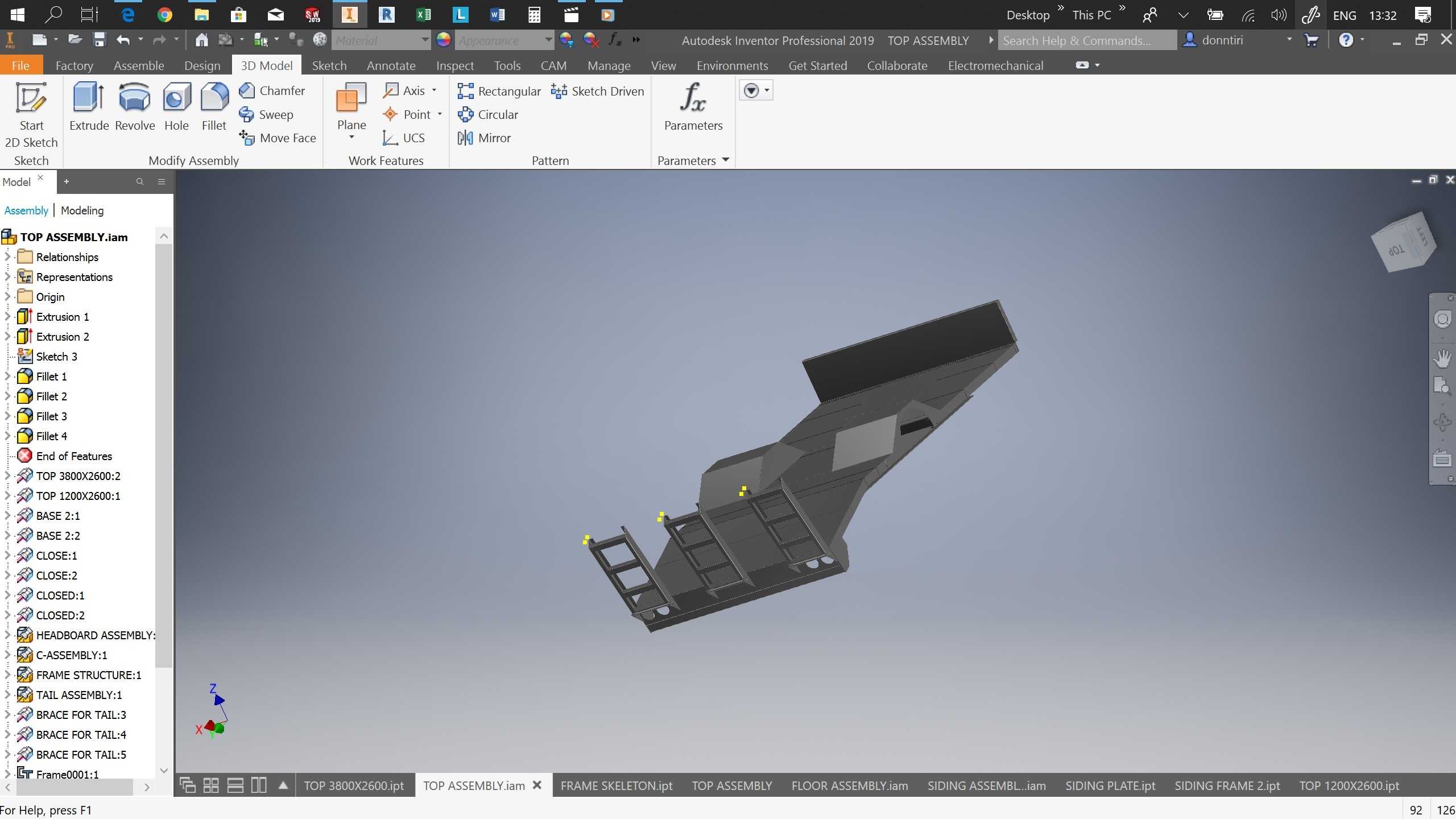This screenshot has height=819, width=1456.
Task: Open the Point dropdown arrow
Action: [440, 114]
